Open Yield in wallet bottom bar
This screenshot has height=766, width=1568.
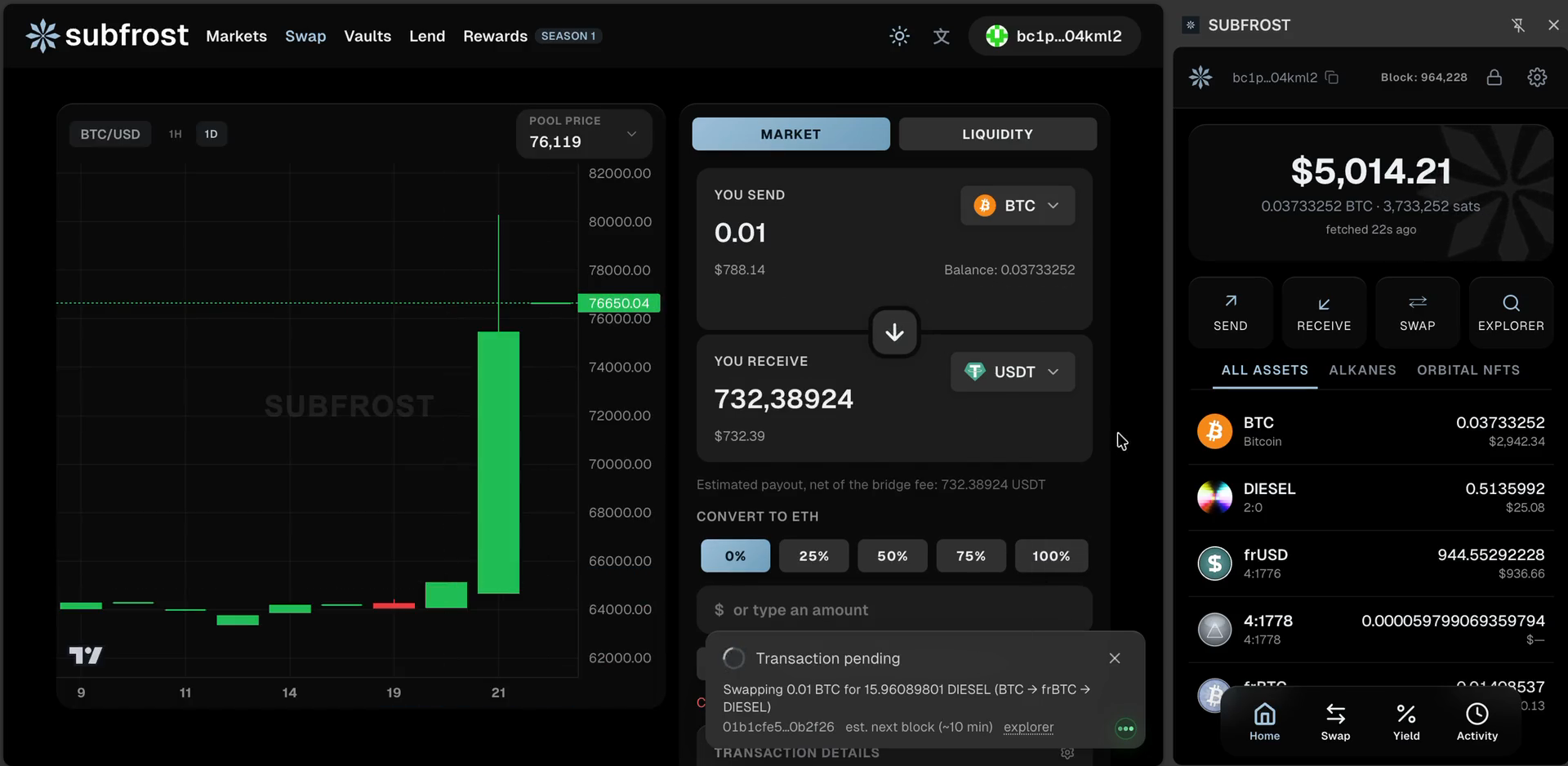[1406, 722]
